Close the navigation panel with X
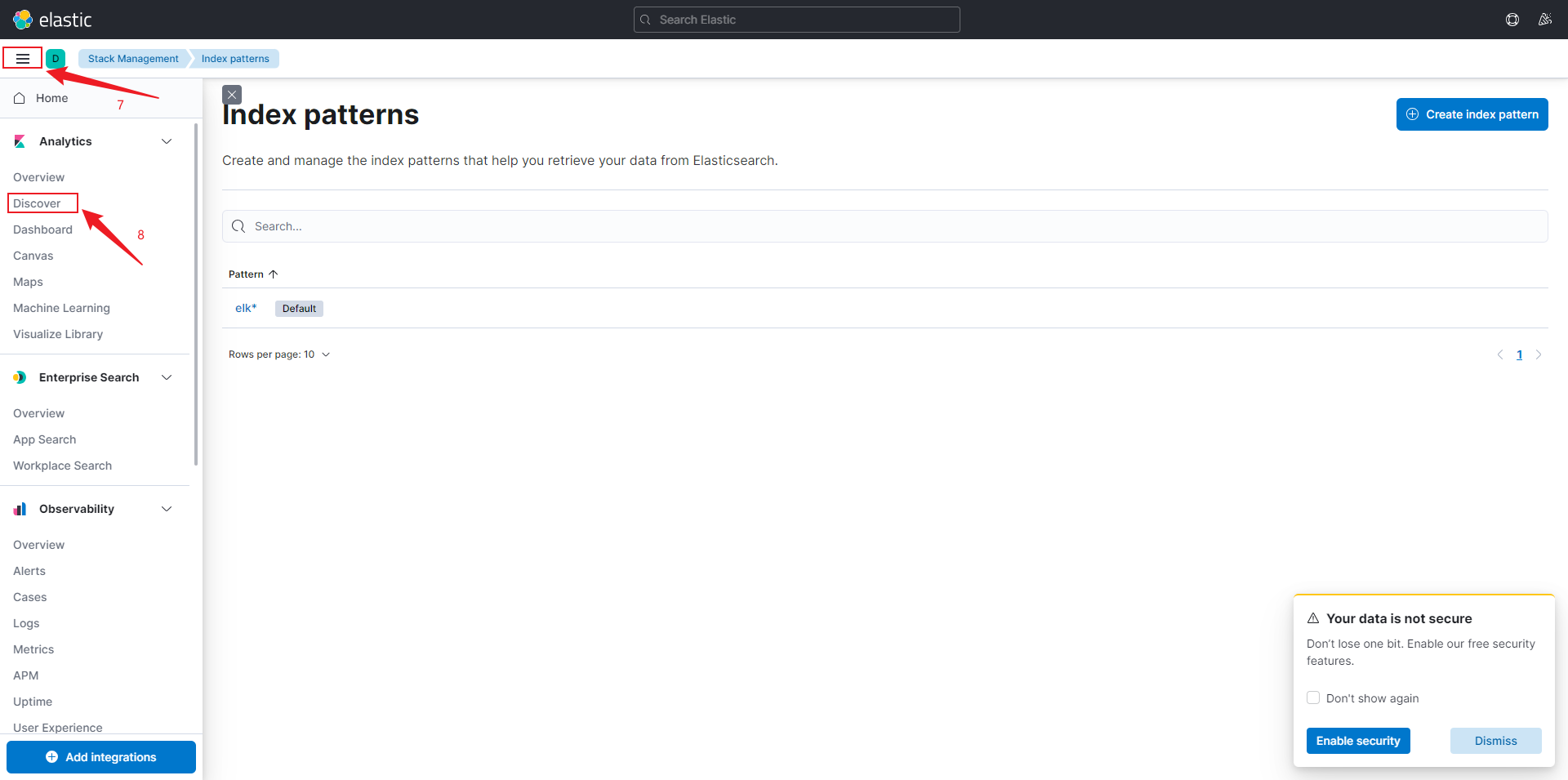The height and width of the screenshot is (780, 1568). tap(232, 95)
